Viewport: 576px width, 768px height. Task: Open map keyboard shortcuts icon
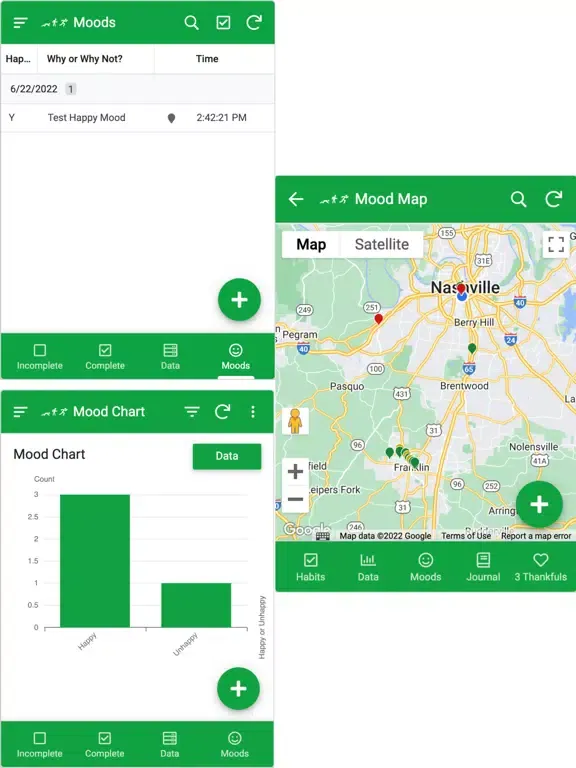coord(323,536)
